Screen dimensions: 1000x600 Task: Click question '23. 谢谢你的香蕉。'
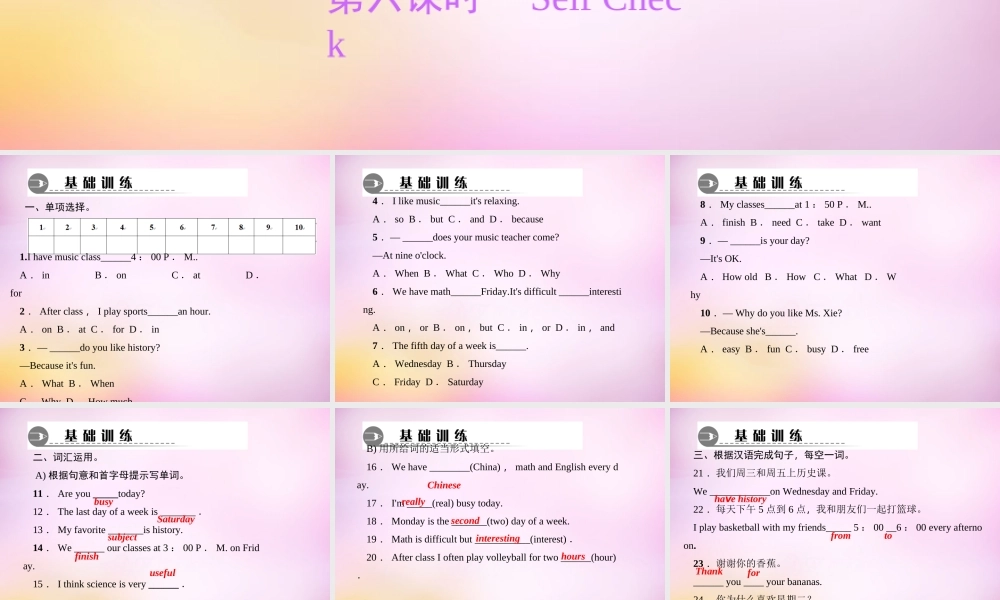point(738,564)
